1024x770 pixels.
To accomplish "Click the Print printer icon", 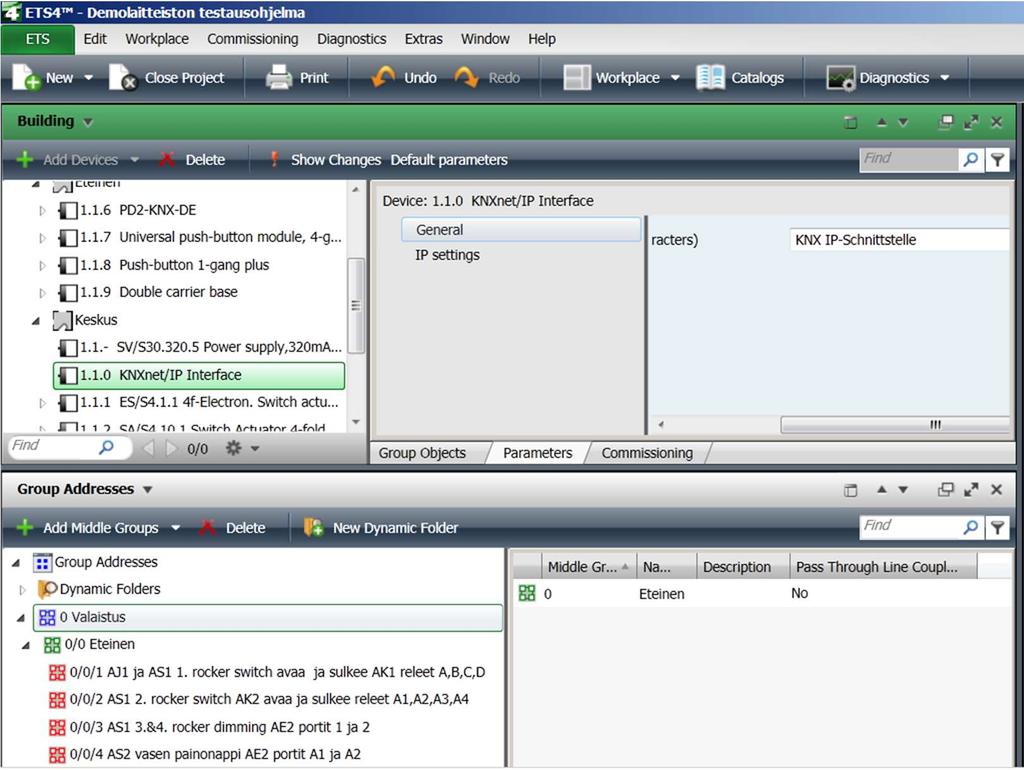I will pos(279,77).
